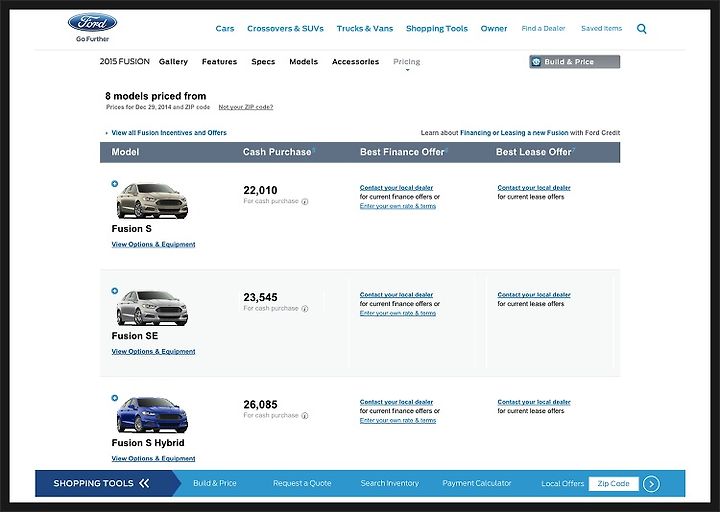Switch to the Accessories tab

tap(355, 62)
